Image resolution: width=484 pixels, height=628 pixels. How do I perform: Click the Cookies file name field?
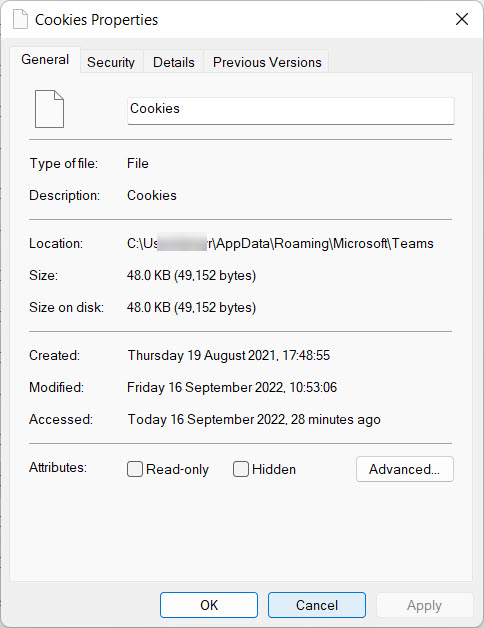[x=291, y=111]
